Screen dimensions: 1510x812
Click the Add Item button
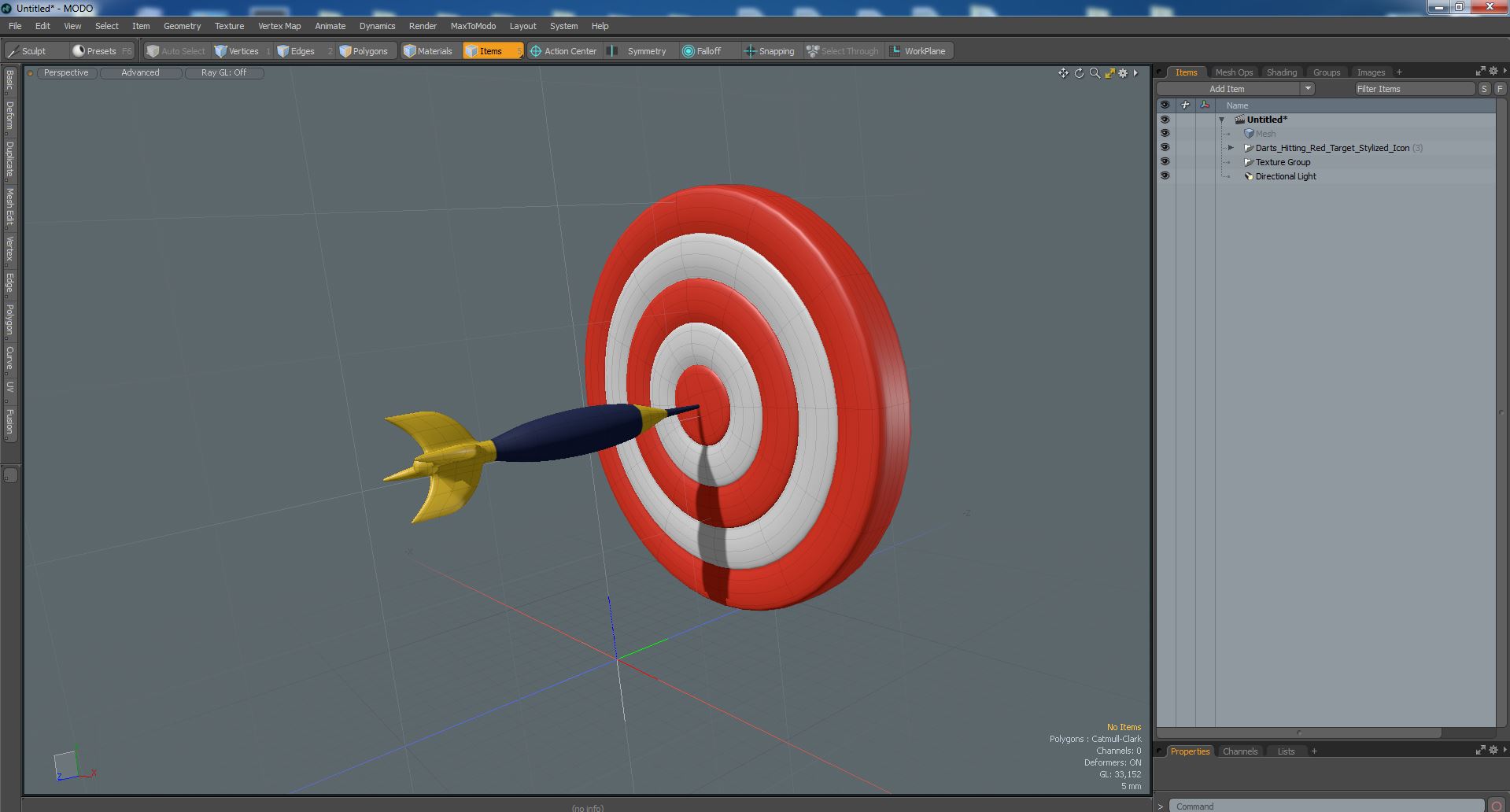[x=1228, y=89]
